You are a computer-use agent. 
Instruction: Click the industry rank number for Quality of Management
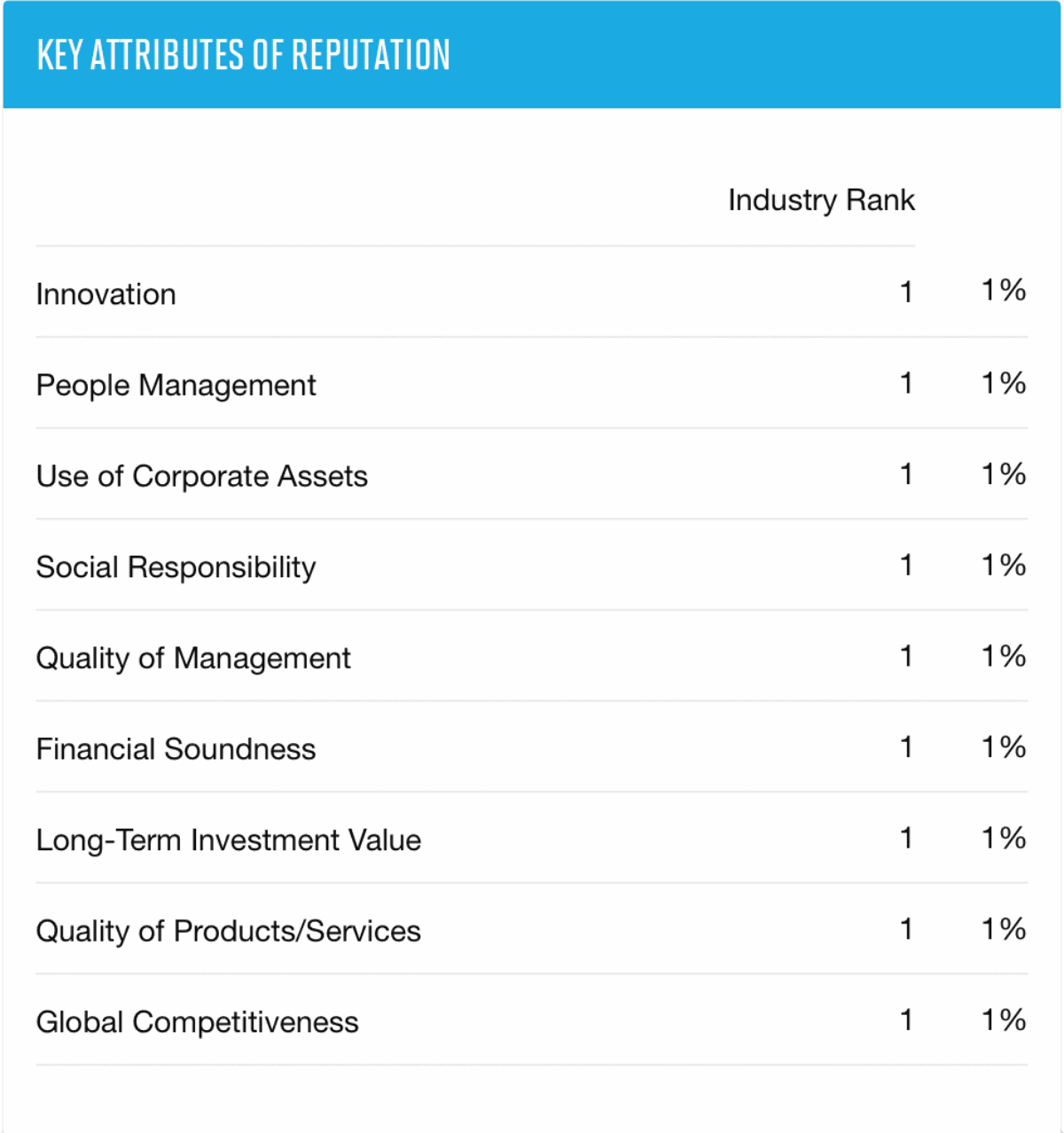point(906,656)
